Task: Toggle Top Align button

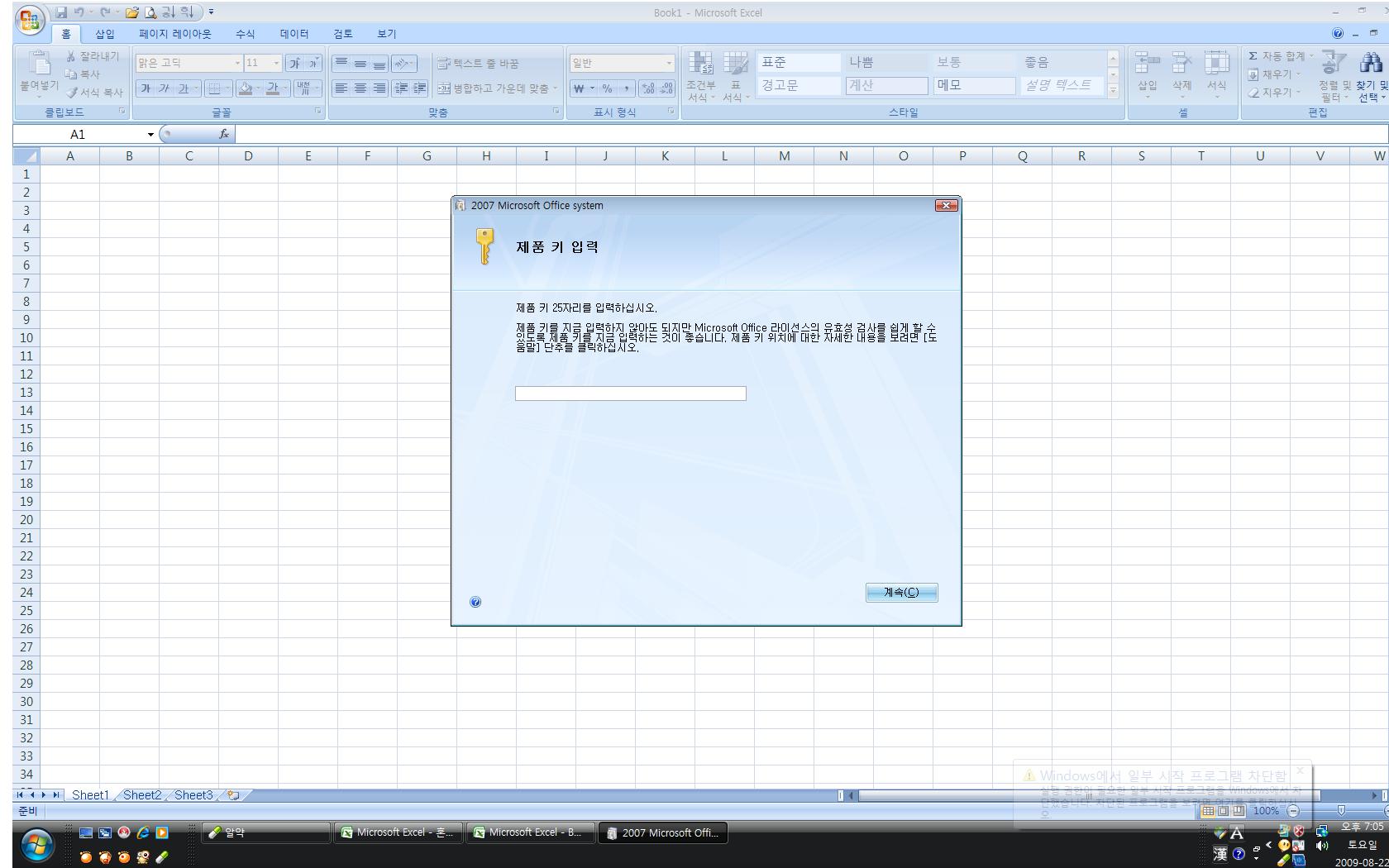Action: click(x=341, y=64)
